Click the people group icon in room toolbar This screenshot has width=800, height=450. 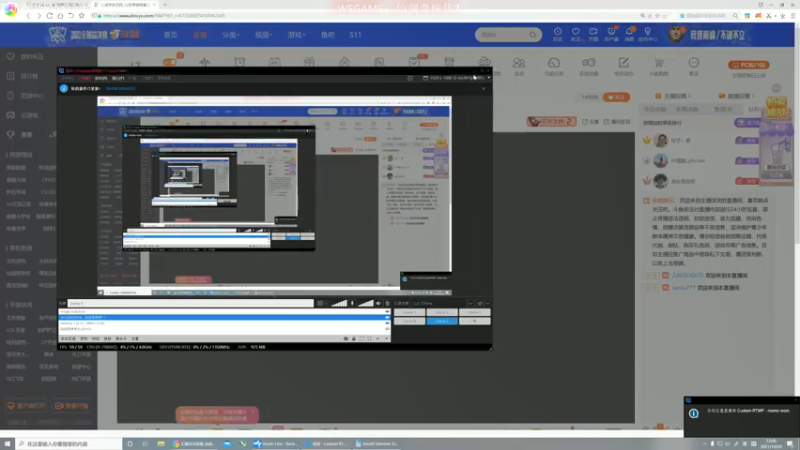pyautogui.click(x=519, y=65)
